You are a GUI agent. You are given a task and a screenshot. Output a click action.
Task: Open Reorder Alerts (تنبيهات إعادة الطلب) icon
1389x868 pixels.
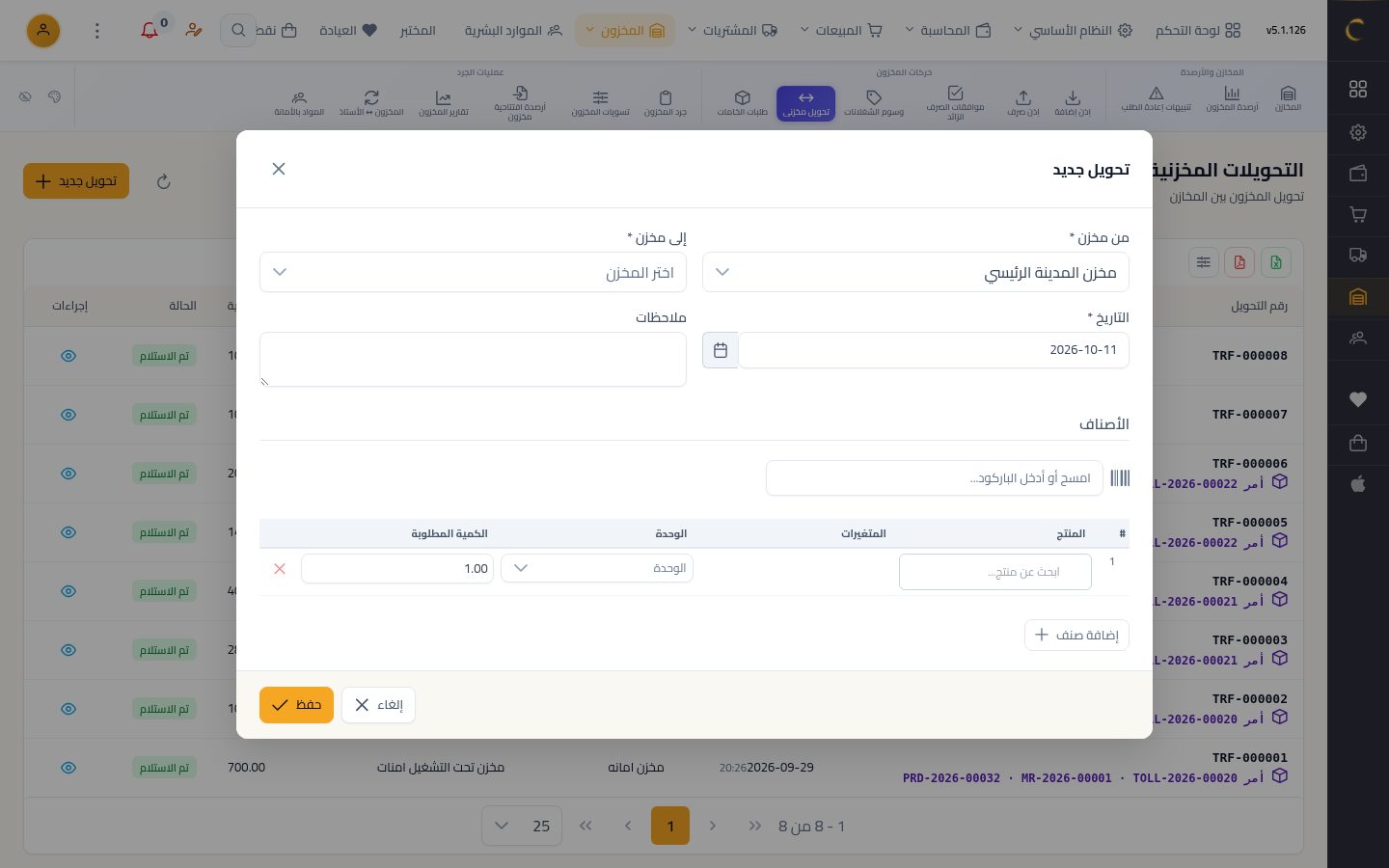point(1157,98)
